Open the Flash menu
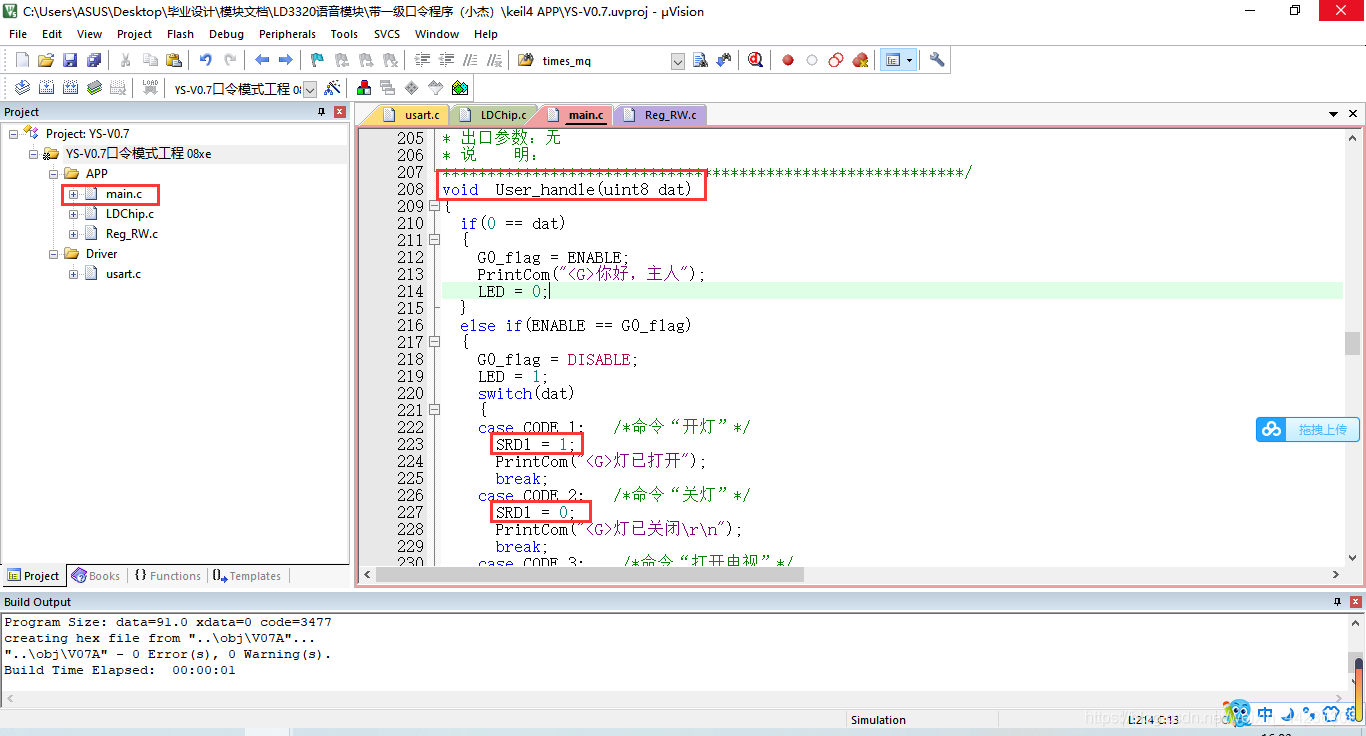The height and width of the screenshot is (736, 1366). coord(181,34)
